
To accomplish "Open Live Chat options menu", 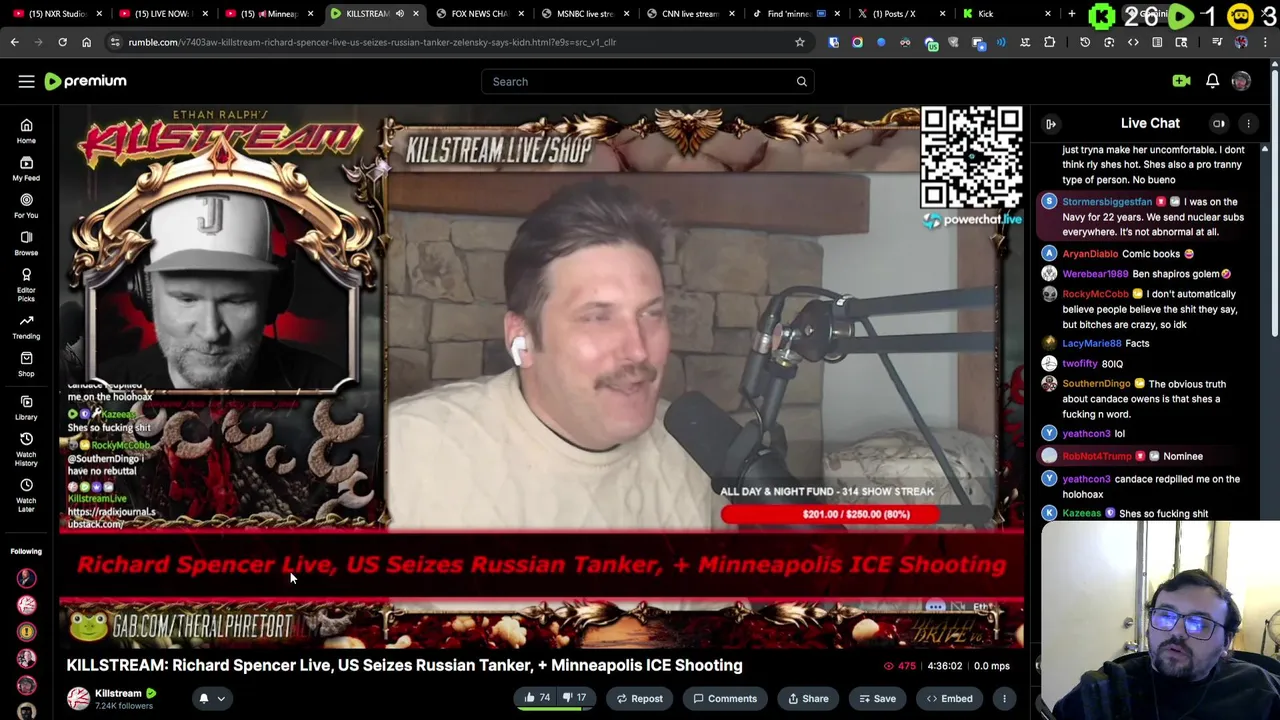I will click(1248, 123).
